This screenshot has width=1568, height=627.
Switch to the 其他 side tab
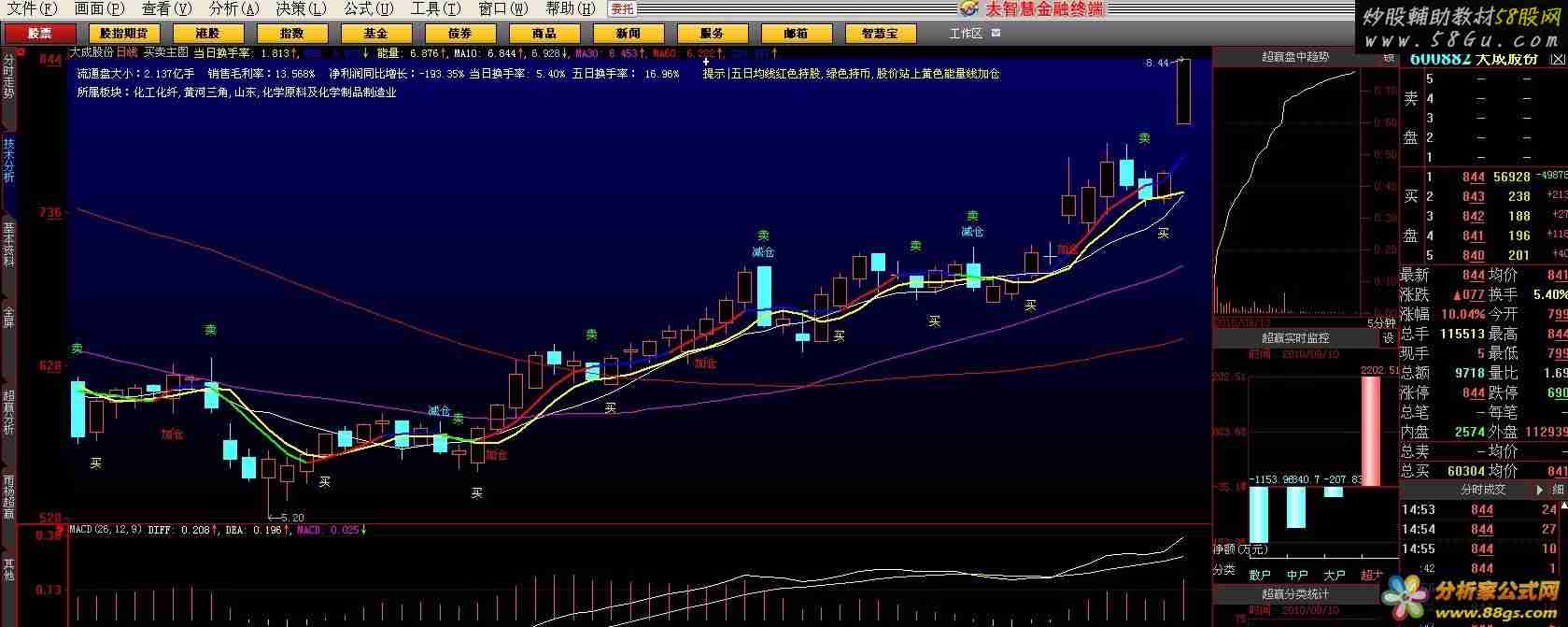(8, 569)
